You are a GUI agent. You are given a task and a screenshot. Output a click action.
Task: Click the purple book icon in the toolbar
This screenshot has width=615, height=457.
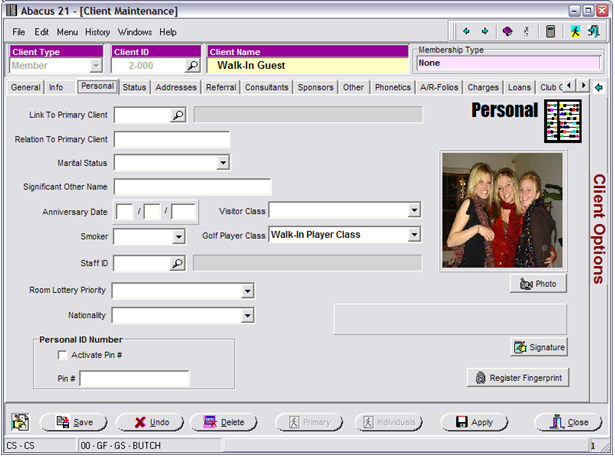[508, 32]
